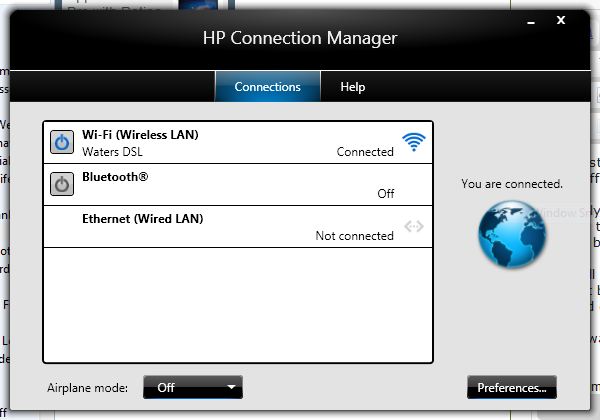Turn off Wi-Fi using its power button
This screenshot has height=420, width=600.
point(62,143)
